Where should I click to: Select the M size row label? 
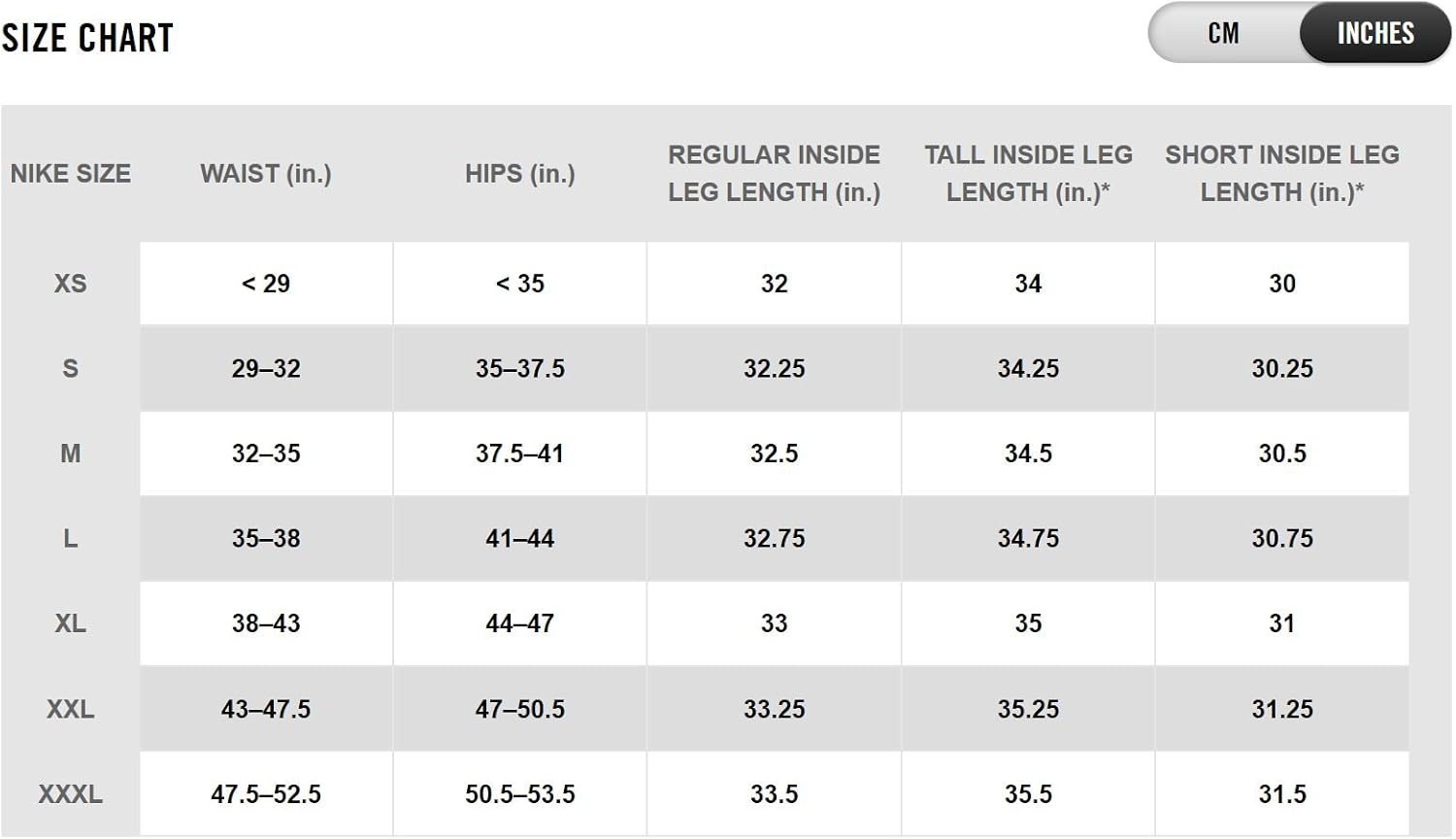(71, 453)
